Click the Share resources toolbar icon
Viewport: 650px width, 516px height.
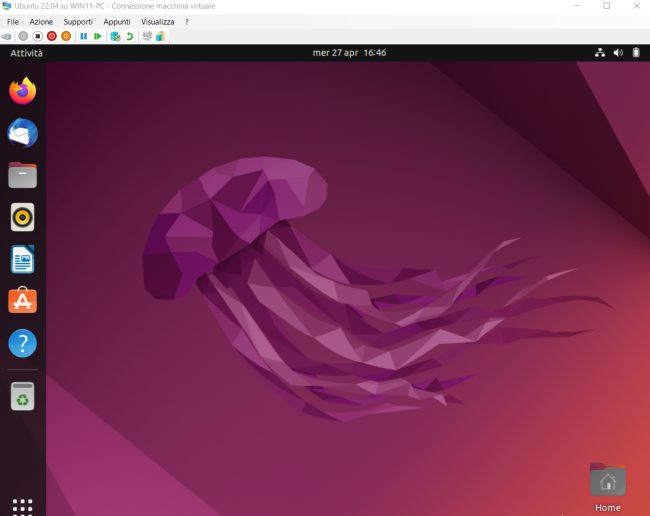[160, 36]
